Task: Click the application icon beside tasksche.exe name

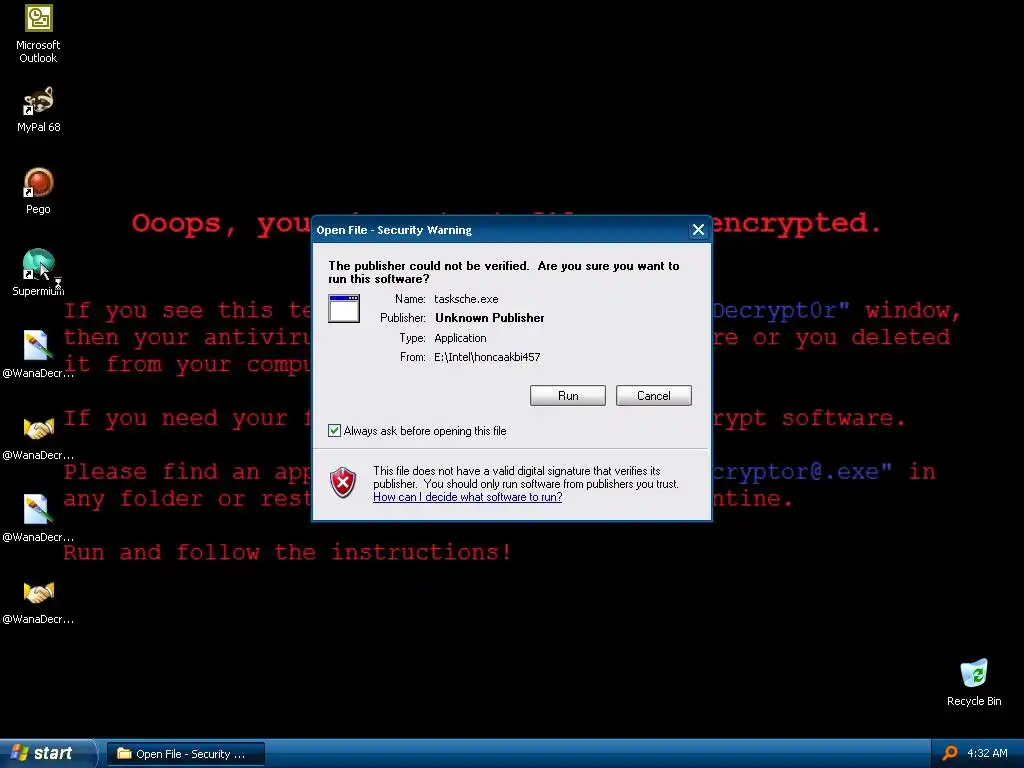Action: [344, 308]
